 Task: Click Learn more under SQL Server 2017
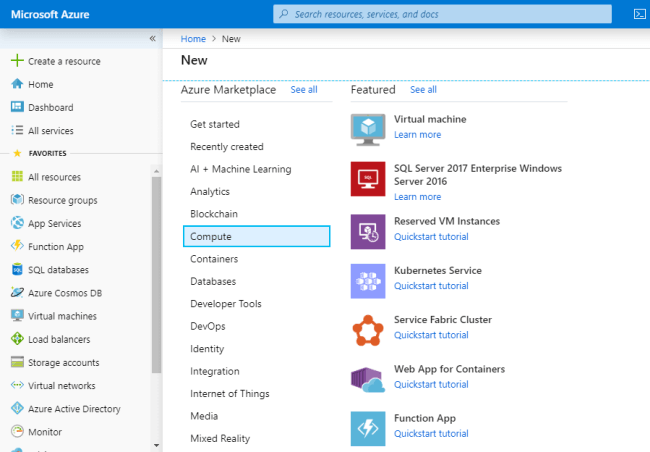(417, 197)
